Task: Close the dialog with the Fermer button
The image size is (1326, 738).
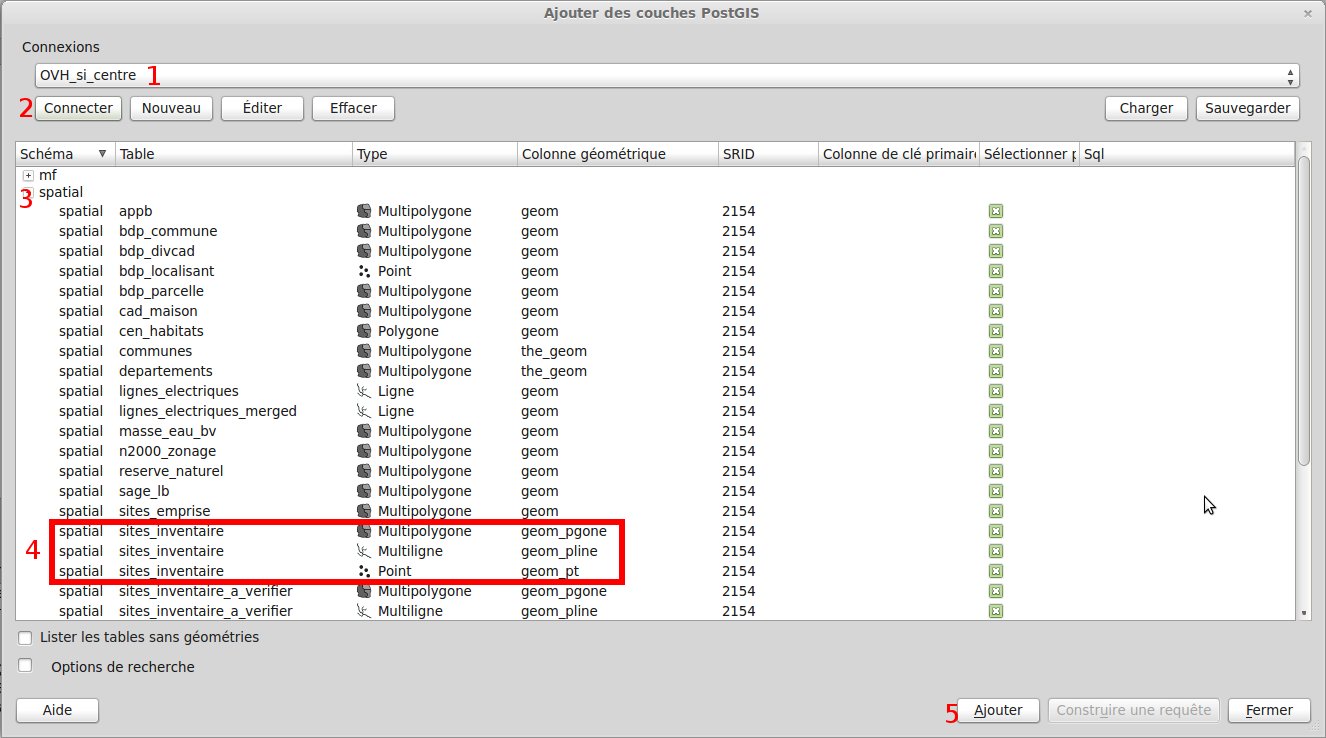Action: pyautogui.click(x=1268, y=710)
